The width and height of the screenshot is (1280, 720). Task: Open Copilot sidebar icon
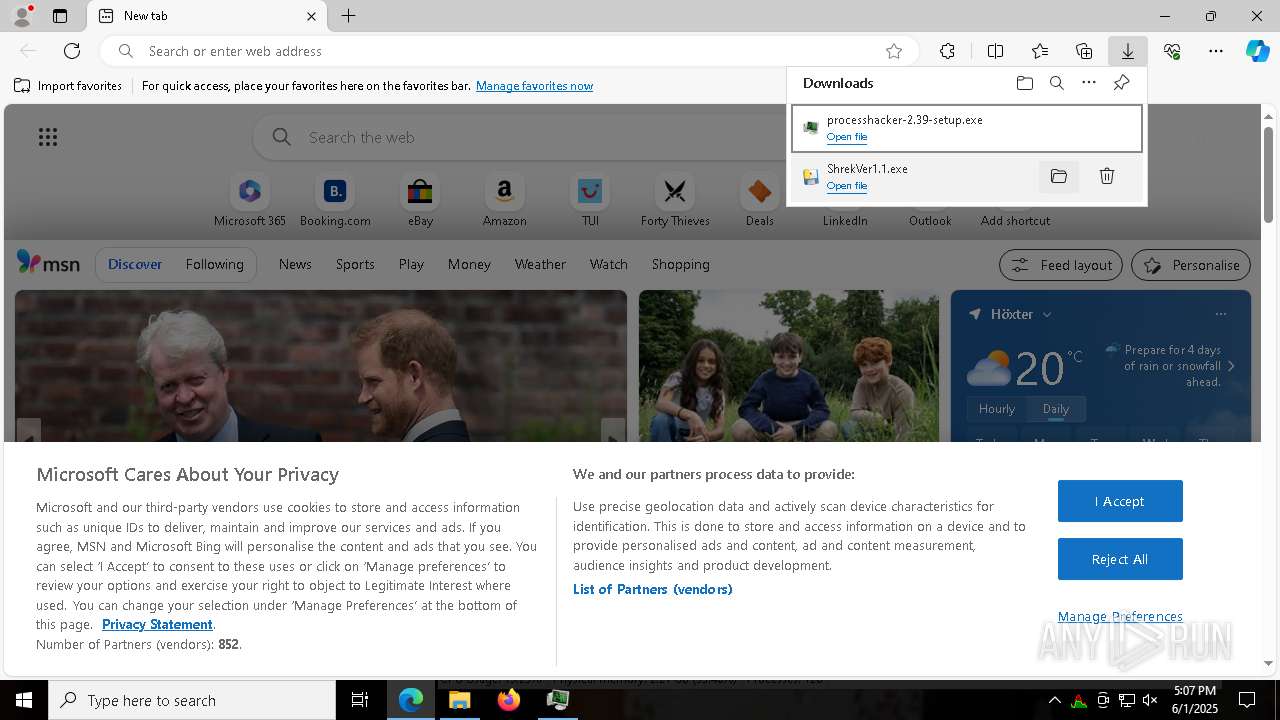[1257, 51]
